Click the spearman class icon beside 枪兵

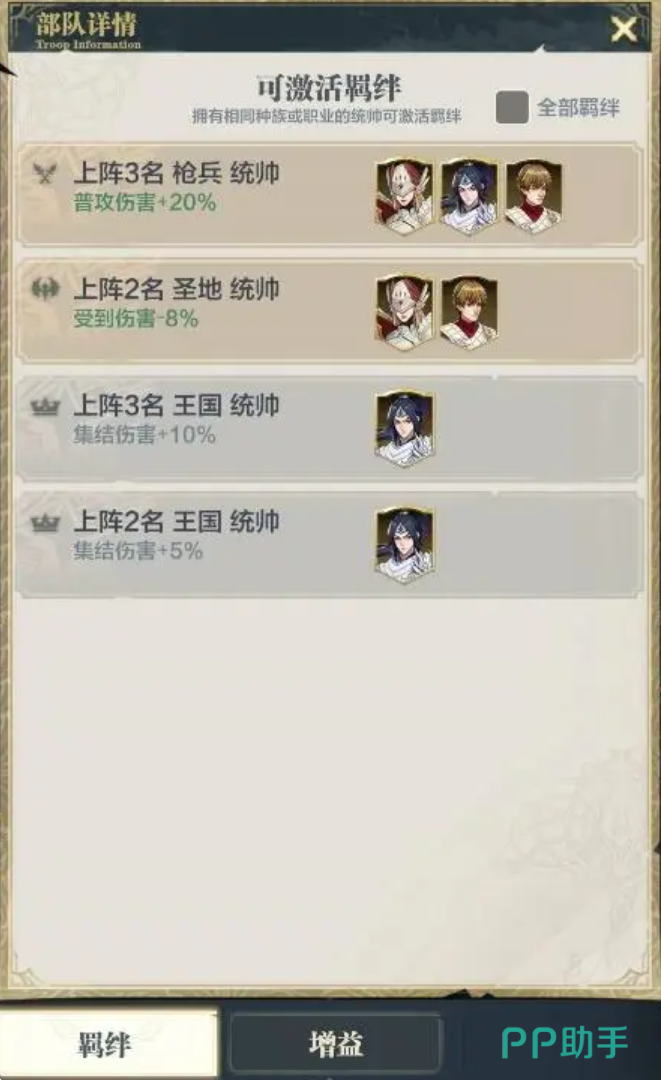(45, 173)
